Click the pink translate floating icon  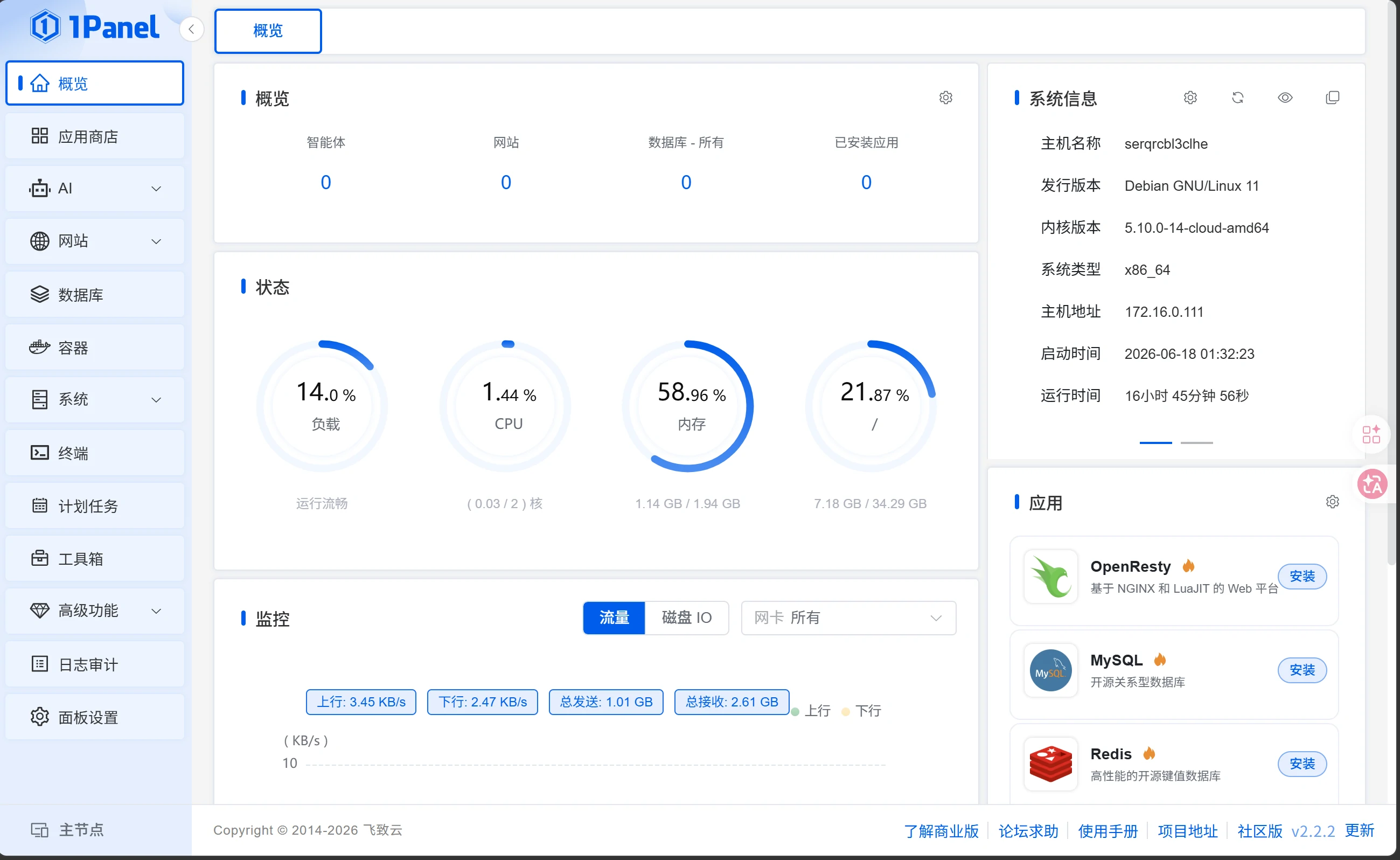[x=1372, y=484]
